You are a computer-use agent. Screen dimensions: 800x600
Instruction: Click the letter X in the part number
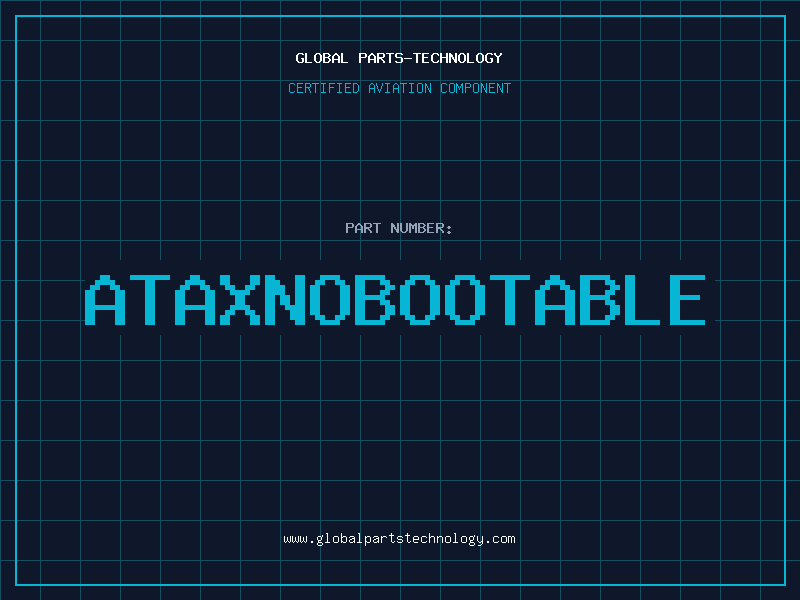(238, 300)
